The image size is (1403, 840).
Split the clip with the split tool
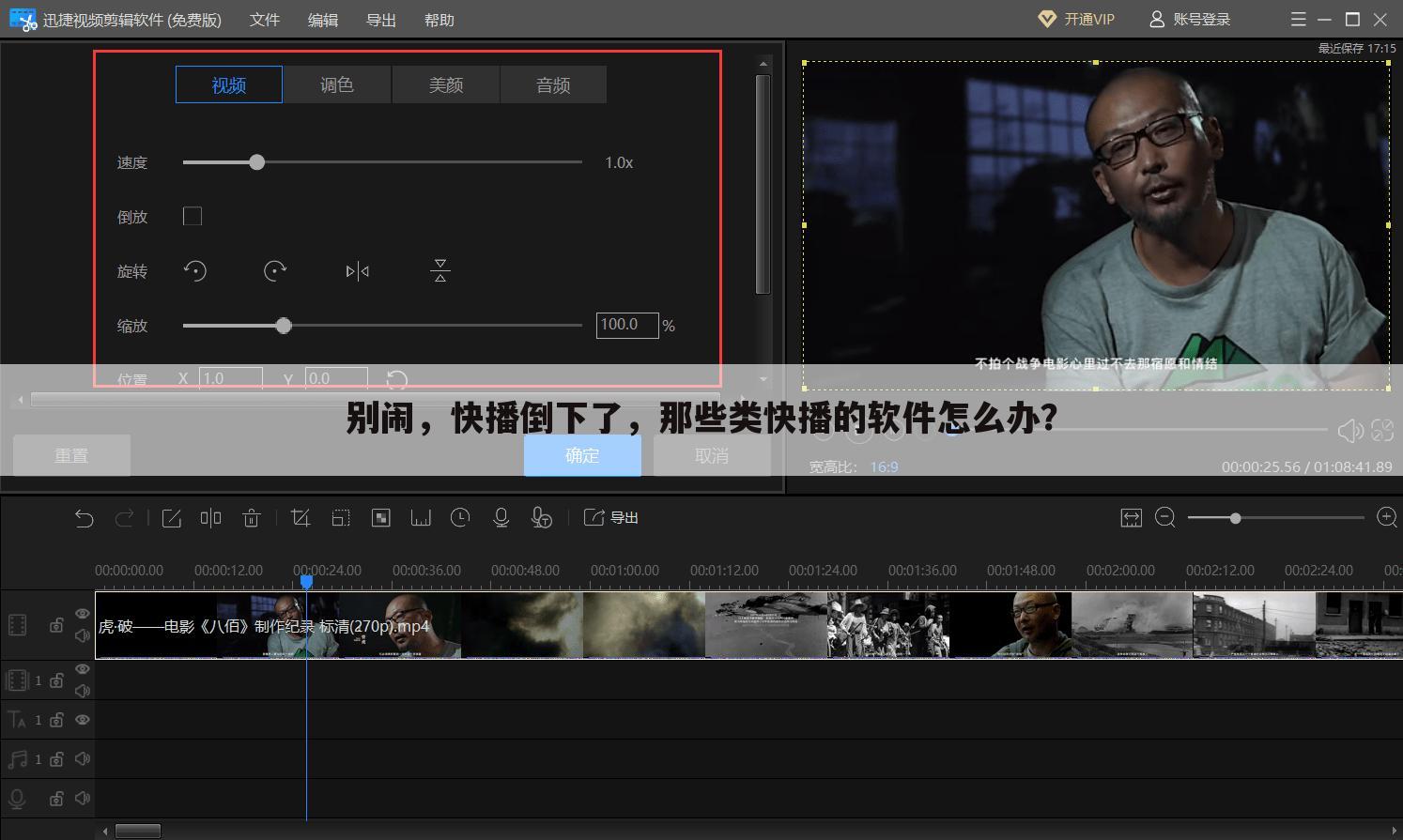click(210, 518)
